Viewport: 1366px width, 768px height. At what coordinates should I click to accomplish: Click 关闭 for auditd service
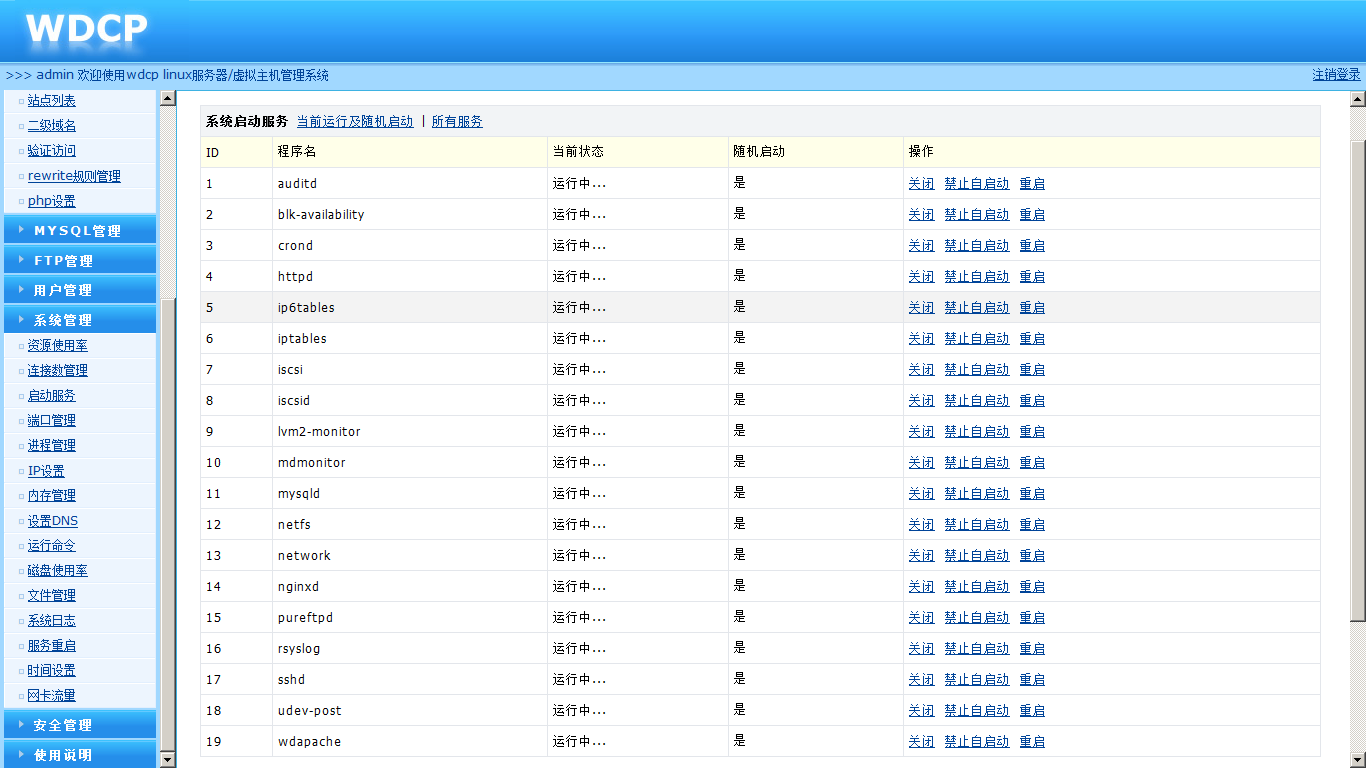tap(921, 184)
